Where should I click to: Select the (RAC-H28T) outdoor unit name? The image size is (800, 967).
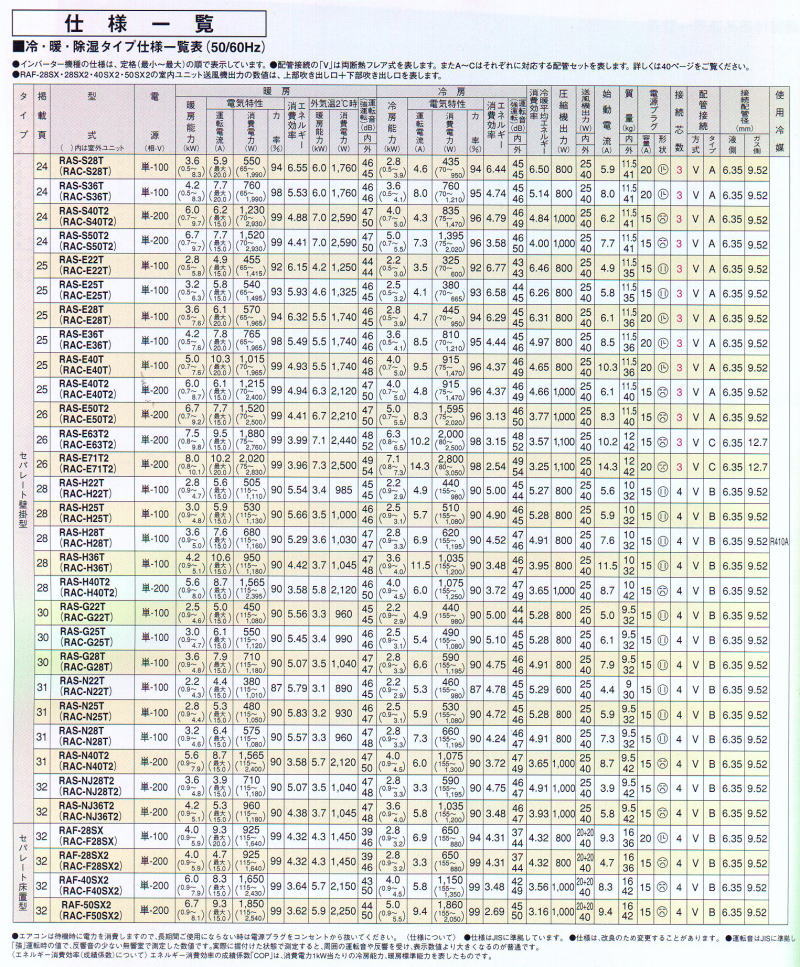coord(85,544)
